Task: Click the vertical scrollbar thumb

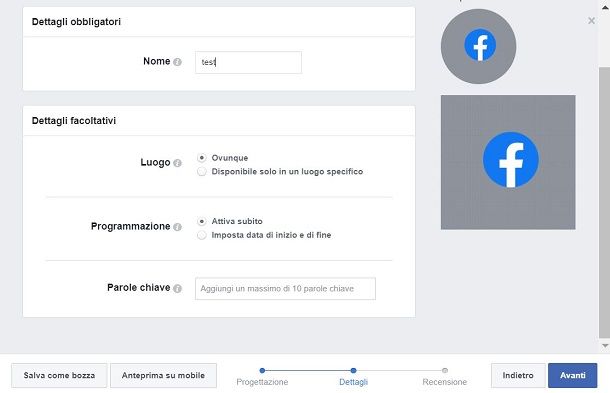Action: pyautogui.click(x=605, y=202)
